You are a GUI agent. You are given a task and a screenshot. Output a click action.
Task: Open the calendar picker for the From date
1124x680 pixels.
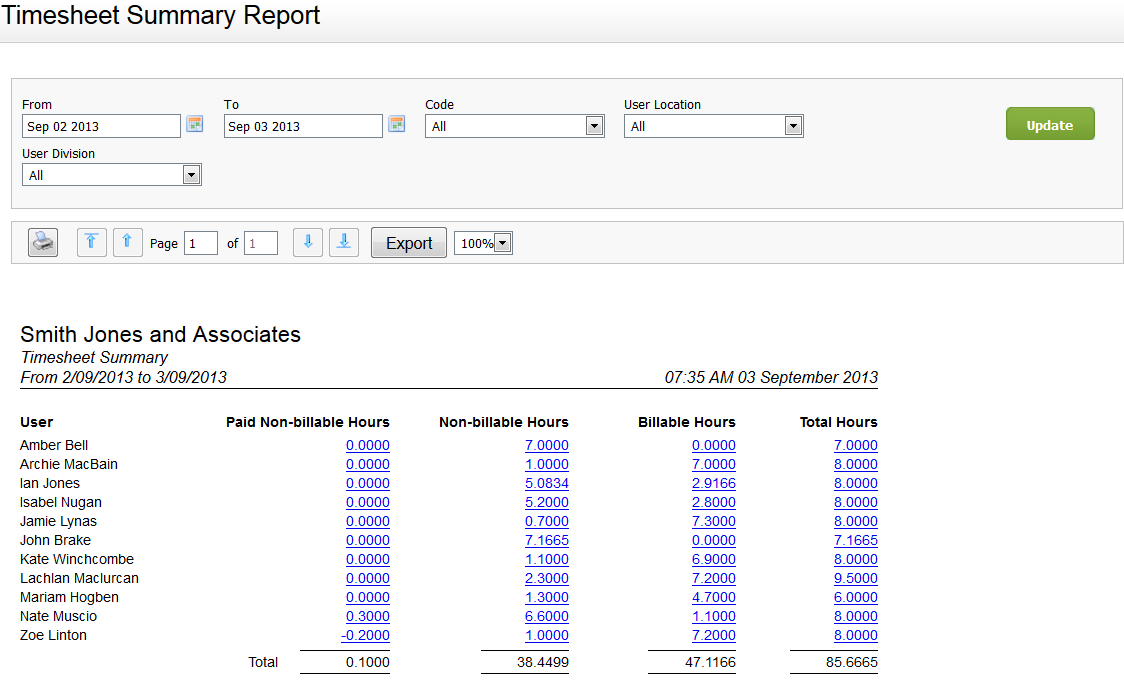coord(194,124)
